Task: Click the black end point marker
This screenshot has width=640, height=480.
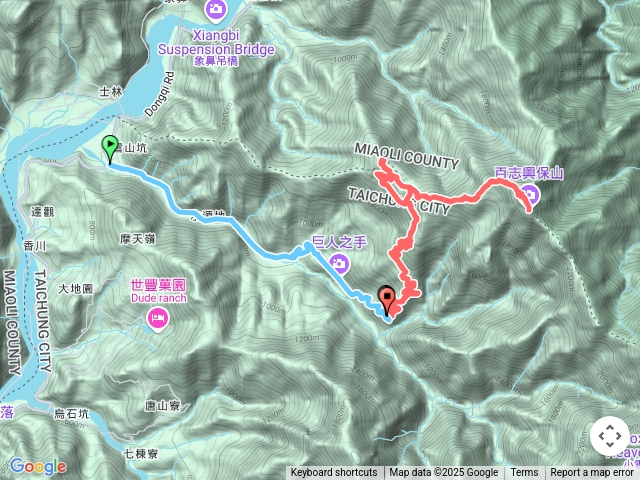Action: click(x=387, y=300)
